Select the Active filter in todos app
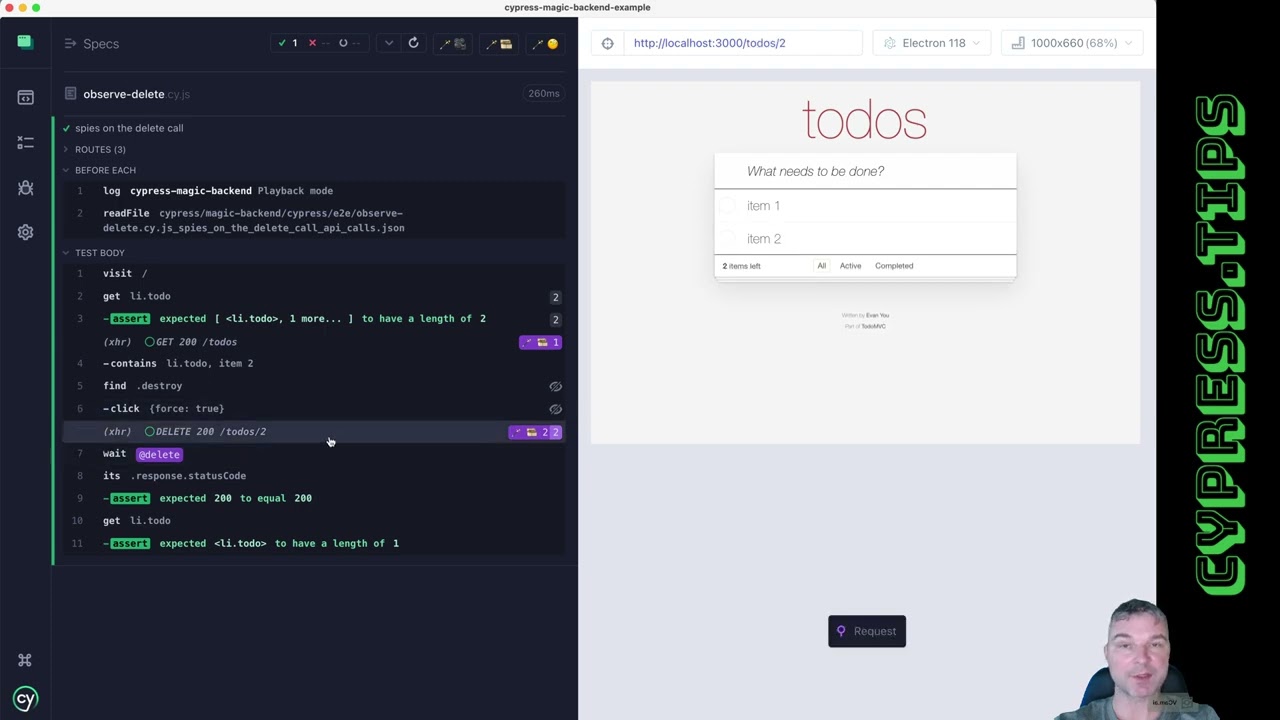 point(850,266)
